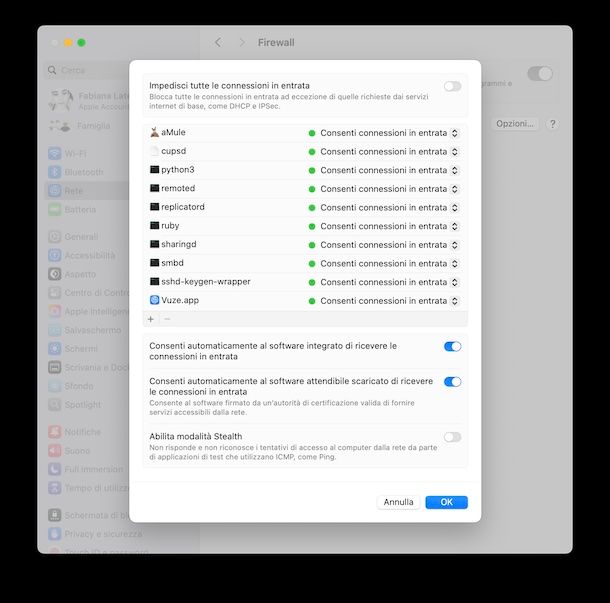The height and width of the screenshot is (603, 610).
Task: Click the Vuze.app icon
Action: pos(154,300)
